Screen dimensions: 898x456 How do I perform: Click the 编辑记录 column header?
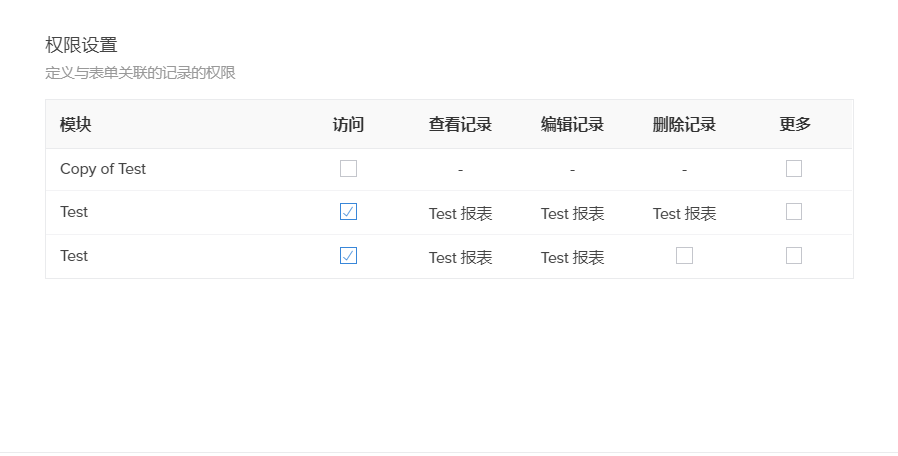tap(572, 125)
